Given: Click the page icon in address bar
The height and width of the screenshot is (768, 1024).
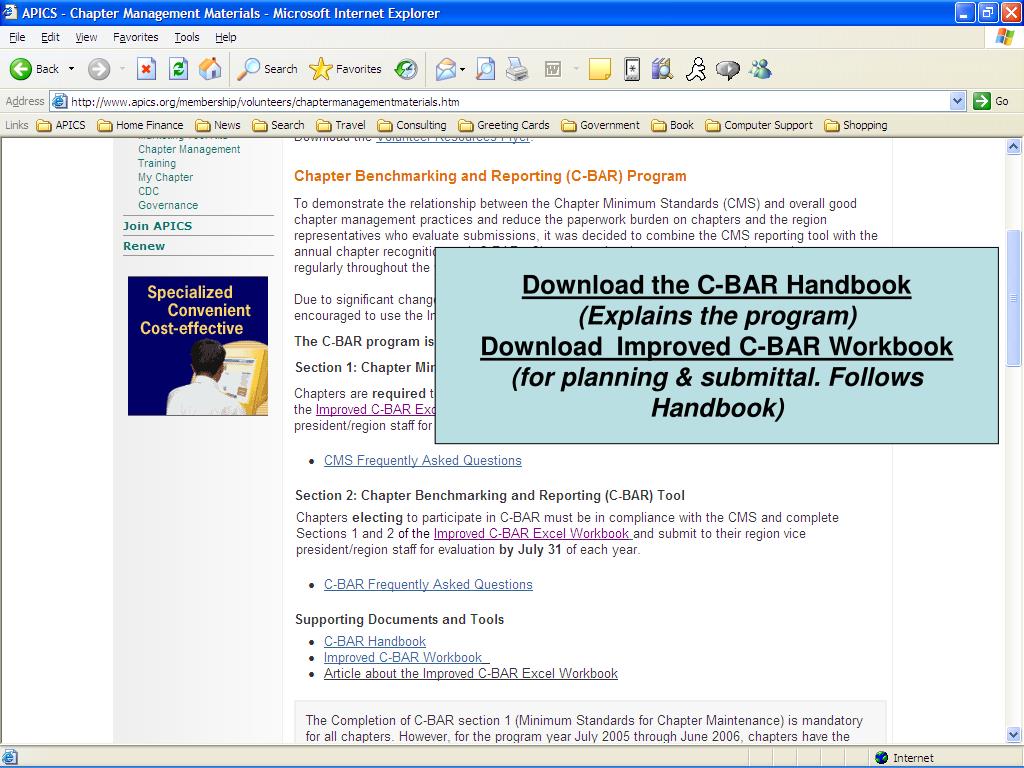Looking at the screenshot, I should coord(59,101).
